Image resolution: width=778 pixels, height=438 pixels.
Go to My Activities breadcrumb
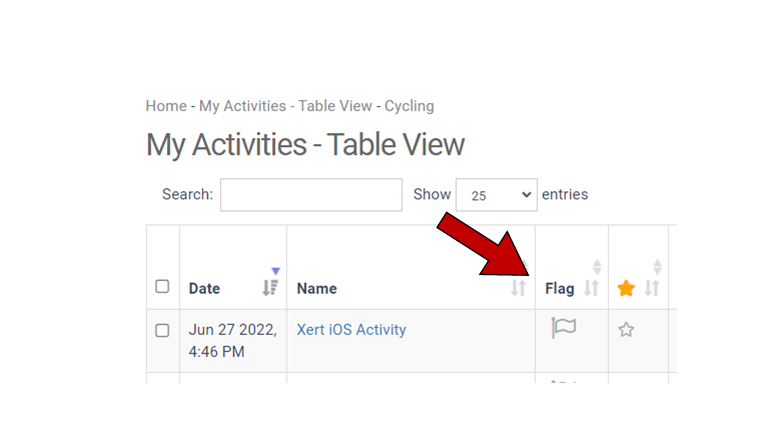click(x=244, y=106)
